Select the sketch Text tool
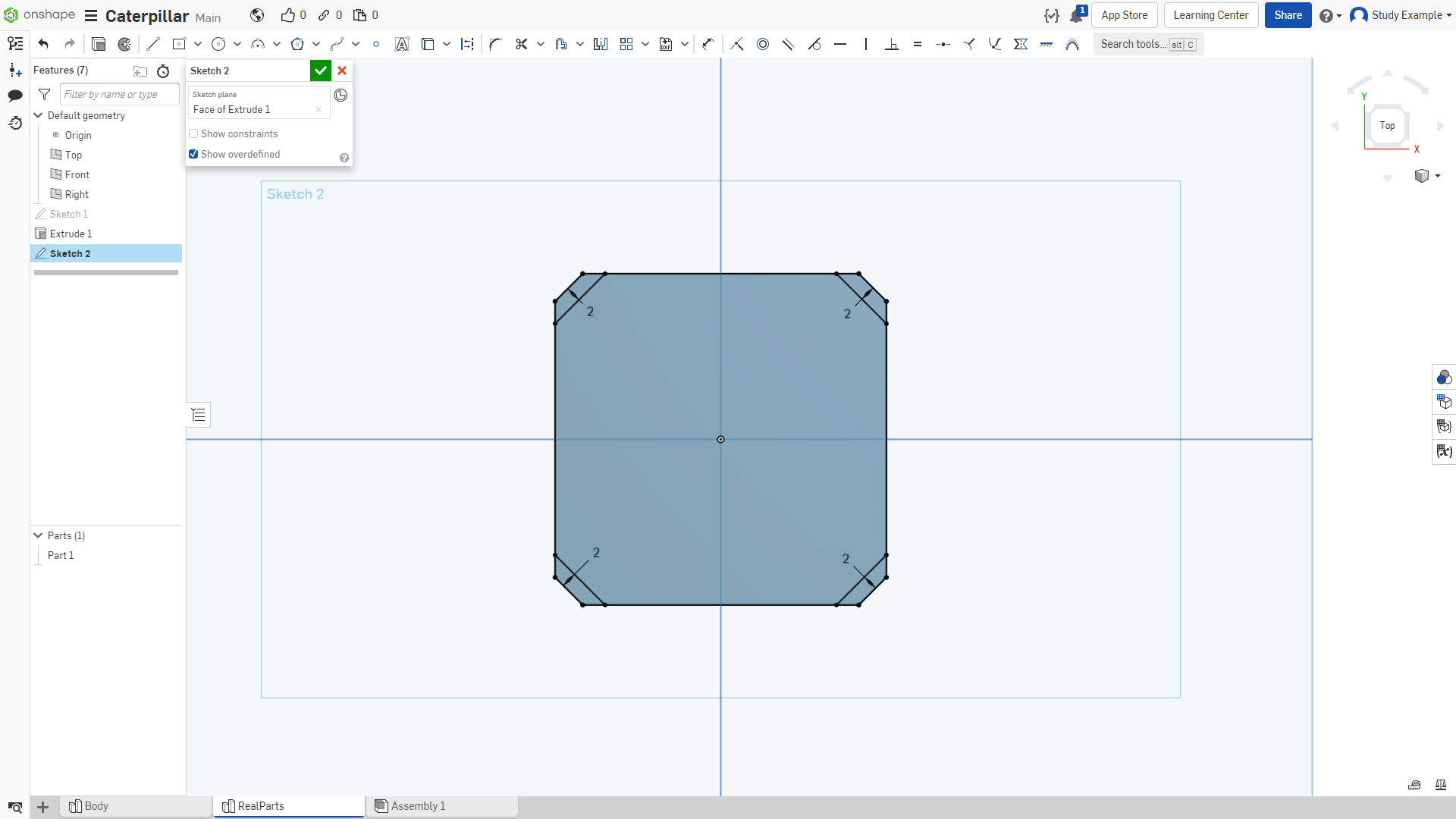The height and width of the screenshot is (819, 1456). (402, 44)
